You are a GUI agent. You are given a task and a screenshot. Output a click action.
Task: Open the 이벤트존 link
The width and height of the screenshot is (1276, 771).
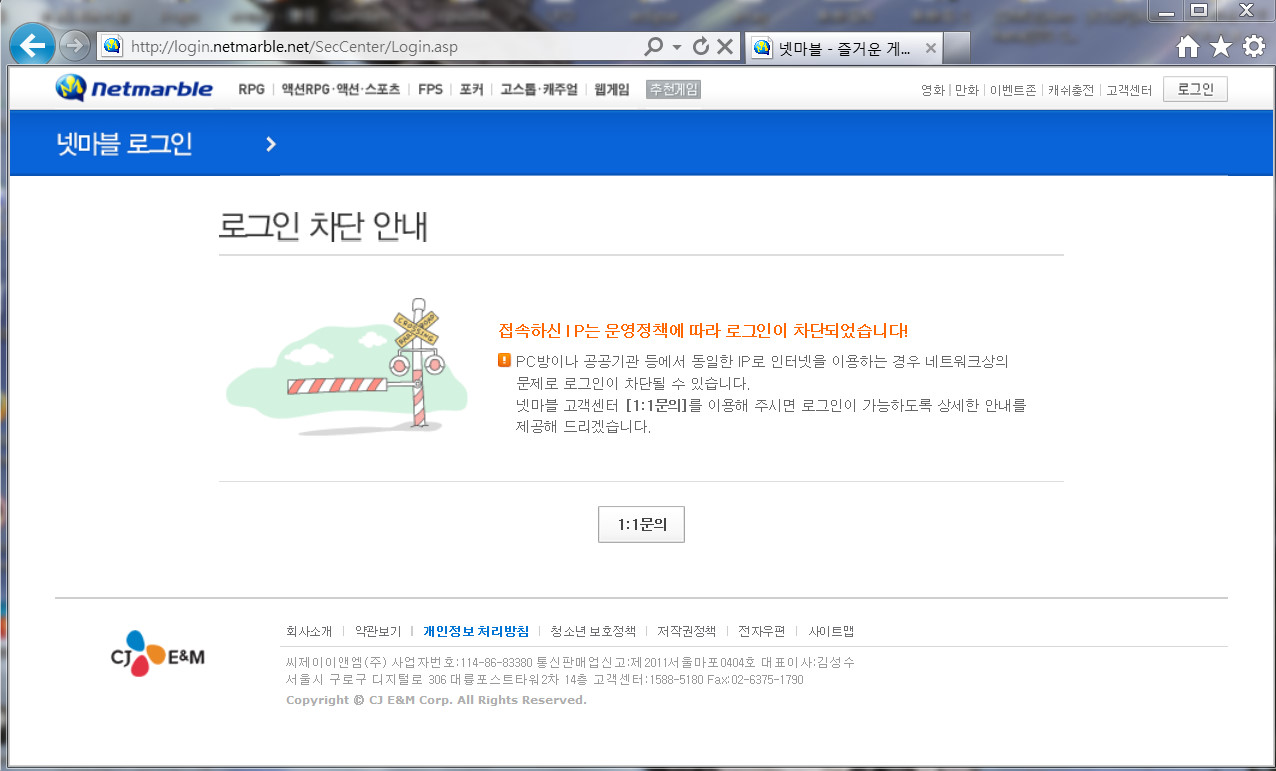[1012, 90]
